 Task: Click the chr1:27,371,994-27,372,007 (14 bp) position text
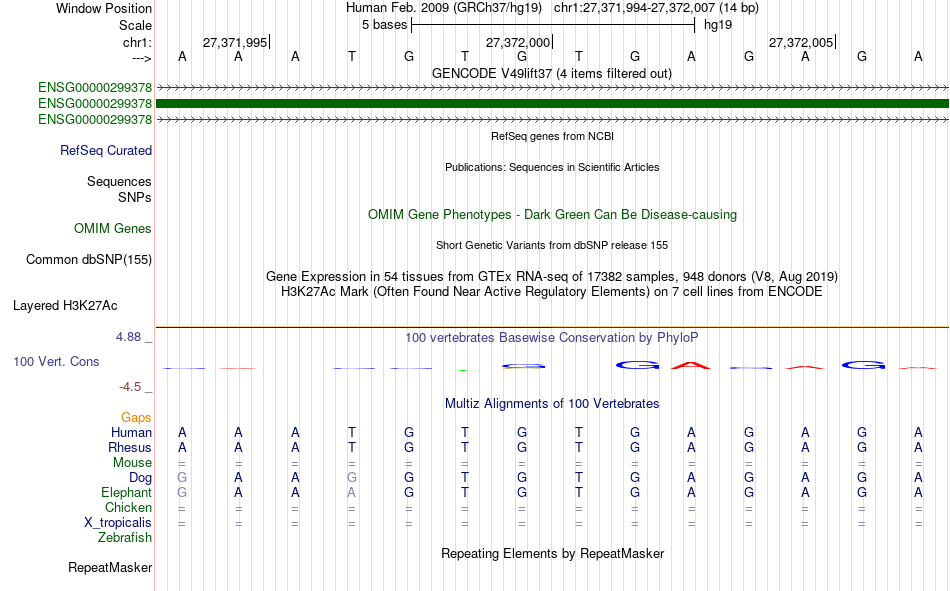tap(656, 8)
